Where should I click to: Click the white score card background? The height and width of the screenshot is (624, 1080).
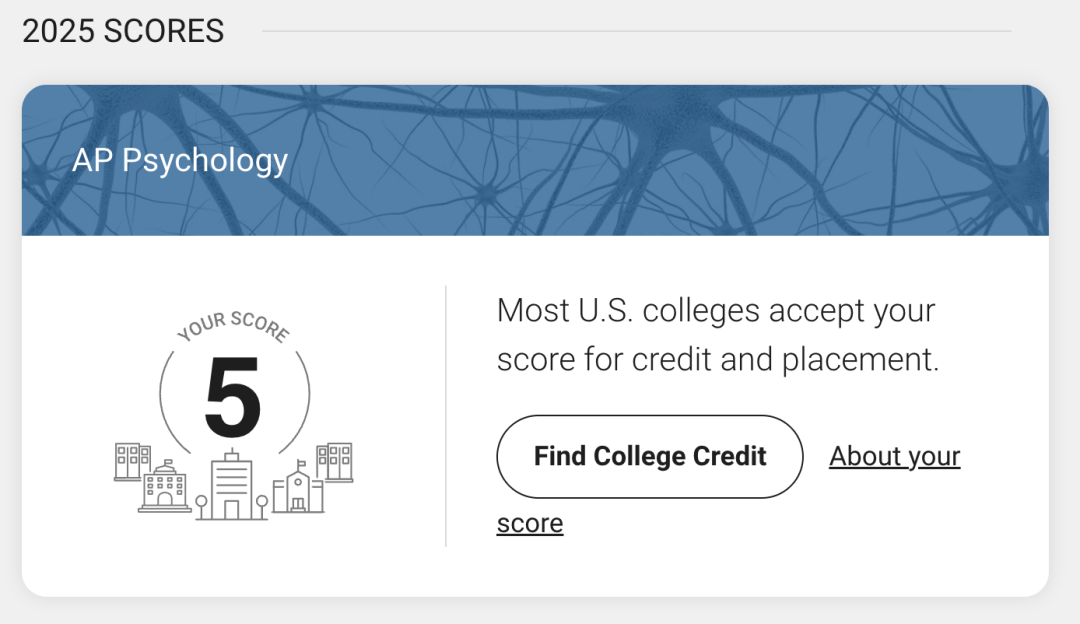(535, 416)
